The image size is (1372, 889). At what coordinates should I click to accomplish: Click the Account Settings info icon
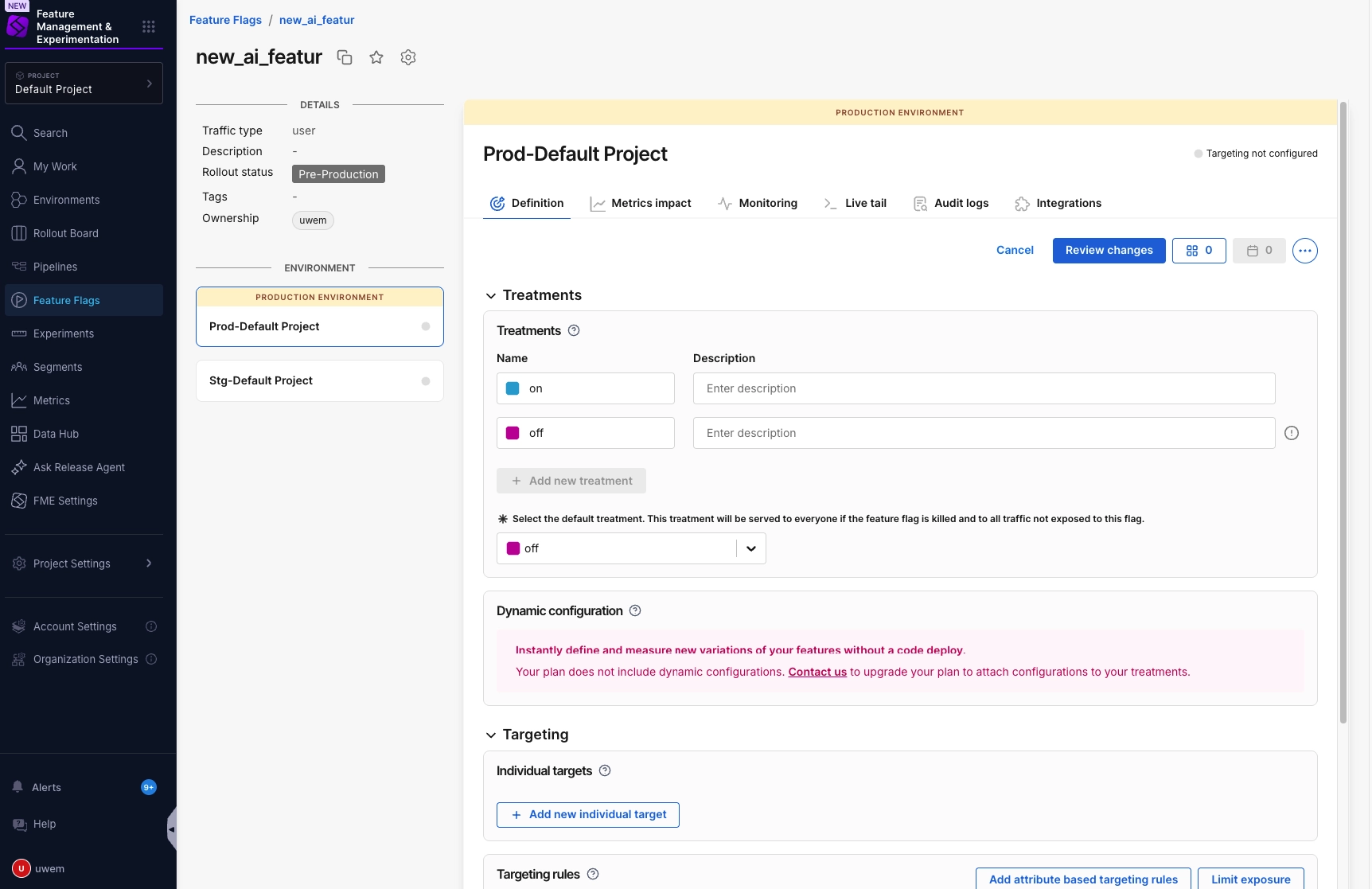coord(151,626)
